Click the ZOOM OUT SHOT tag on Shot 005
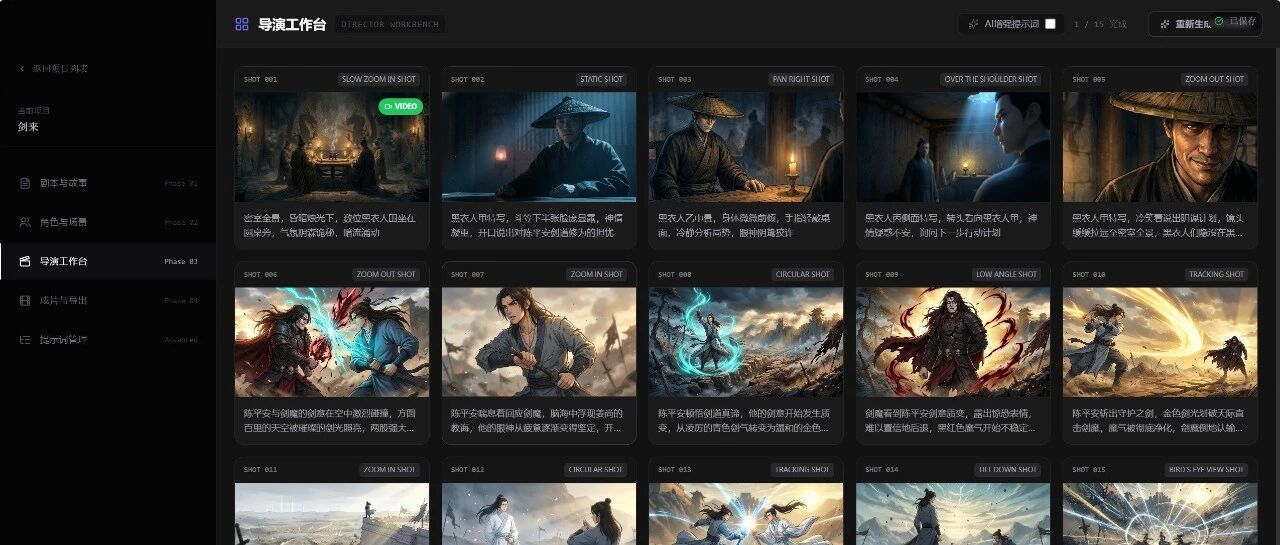Image resolution: width=1280 pixels, height=545 pixels. point(1214,79)
